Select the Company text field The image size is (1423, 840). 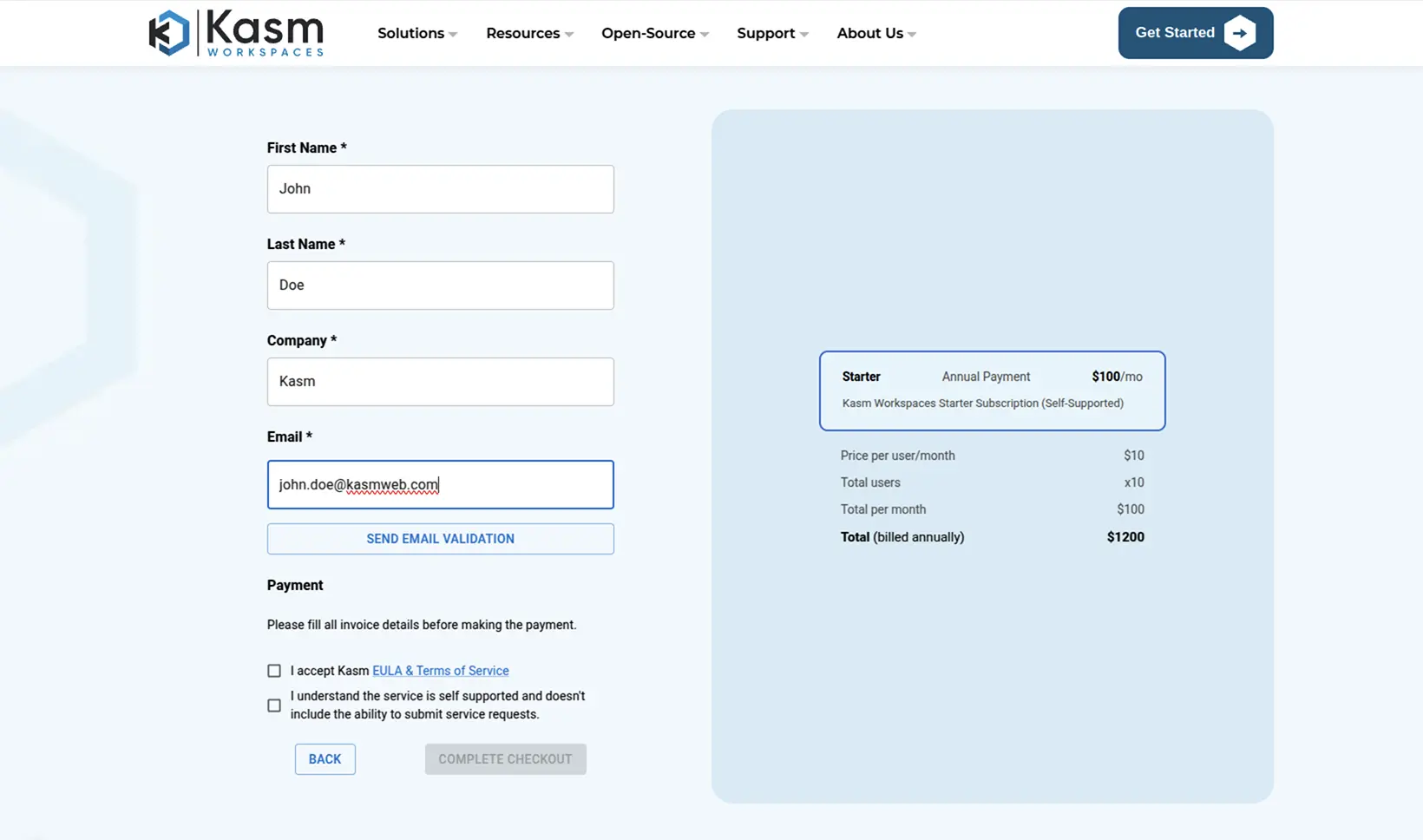440,382
